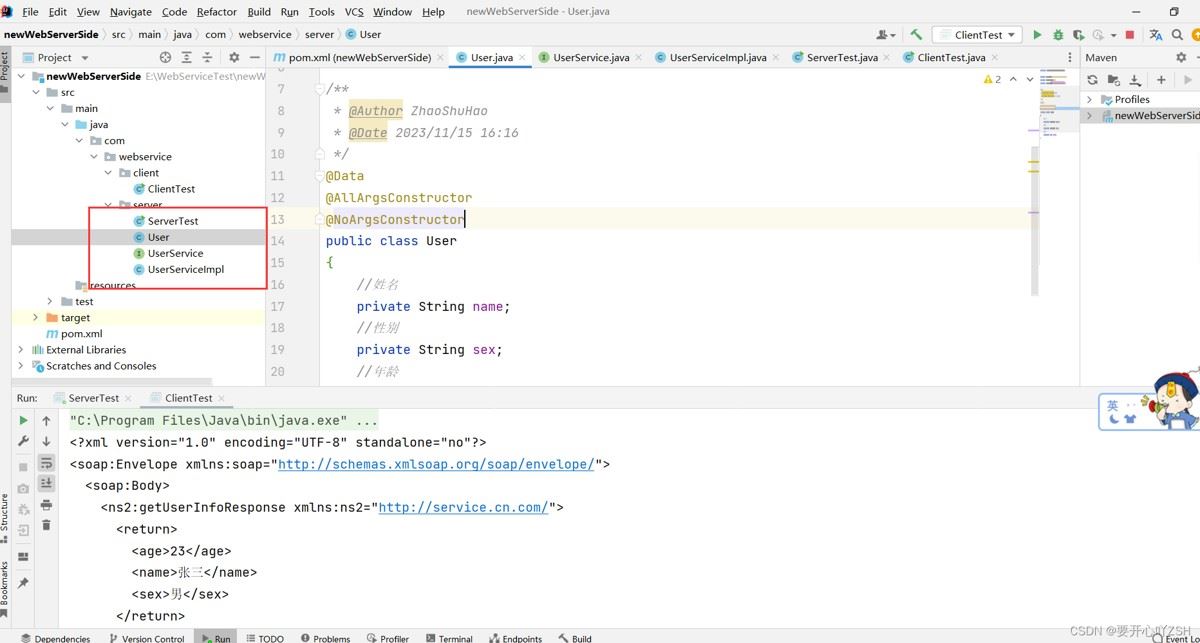Print the Run console output
Image resolution: width=1200 pixels, height=643 pixels.
pos(46,505)
